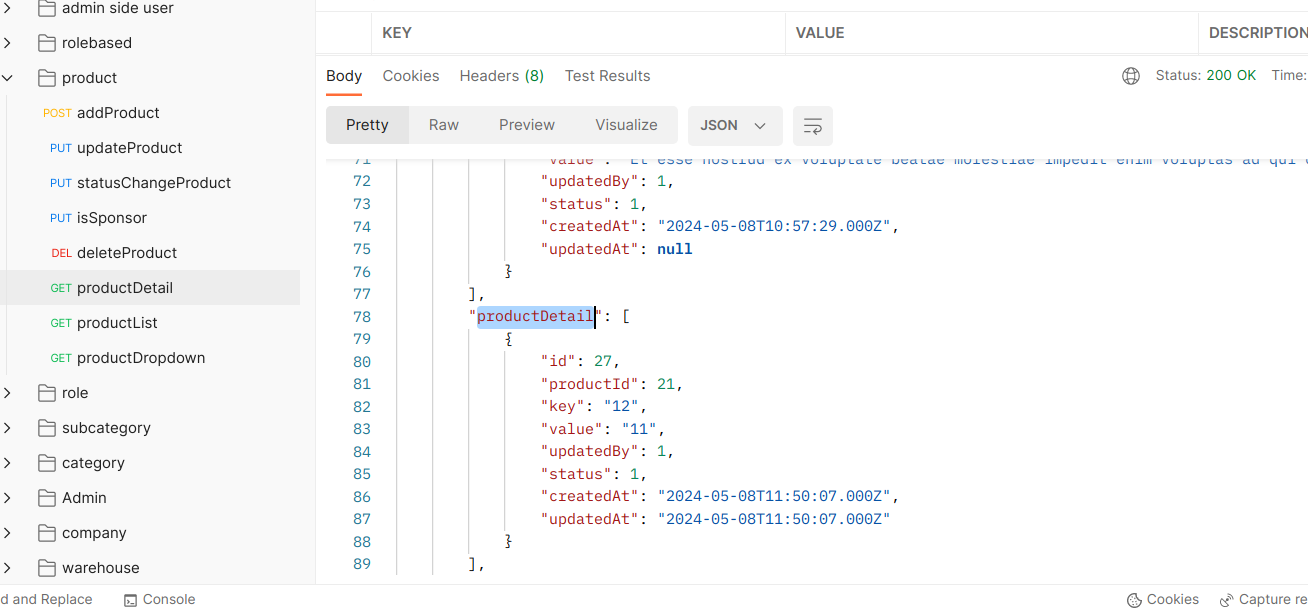1308x614 pixels.
Task: Open the Test Results tab
Action: tap(607, 76)
